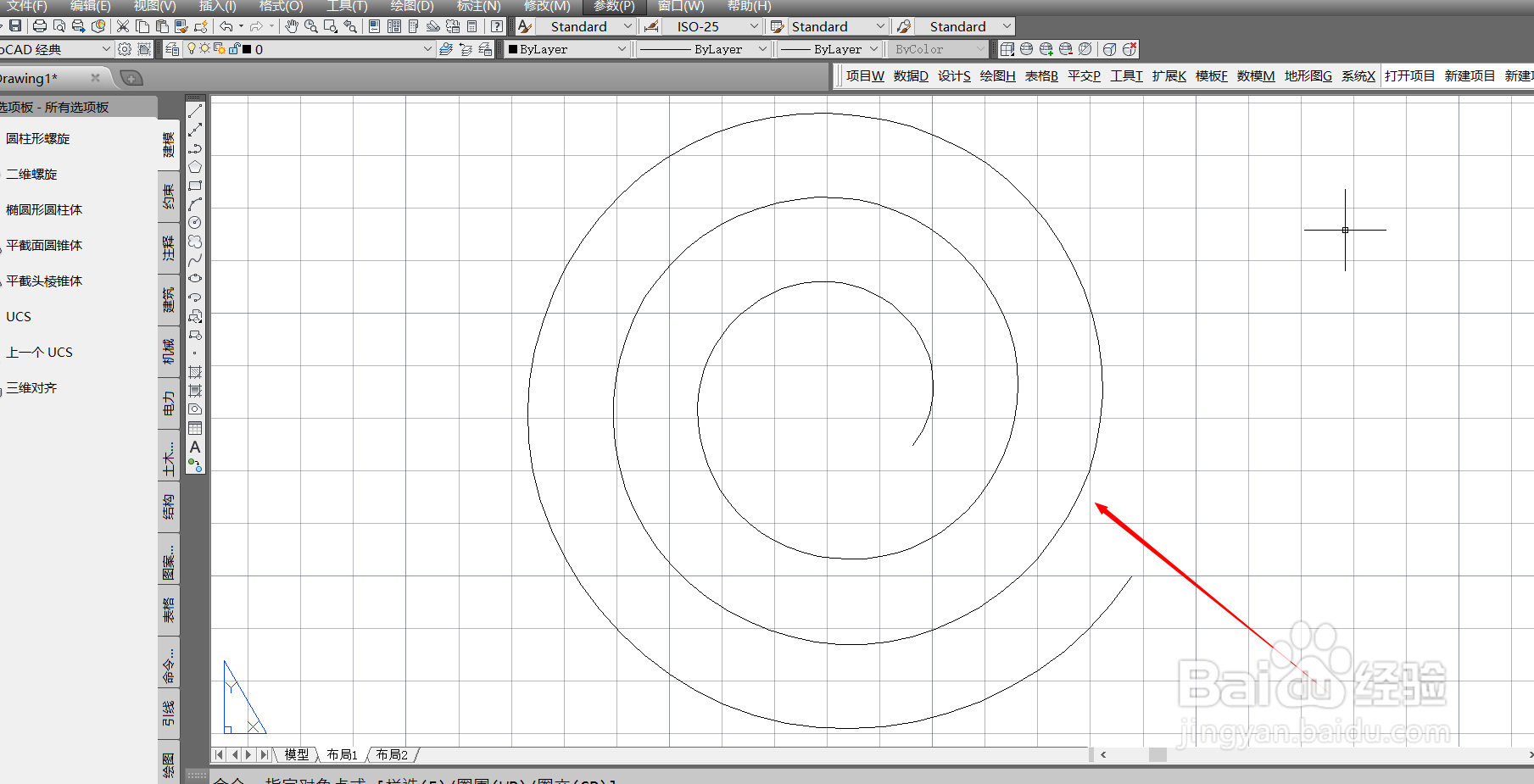Screen dimensions: 1534x784
Task: Click the Insert Block tool
Action: 195,316
